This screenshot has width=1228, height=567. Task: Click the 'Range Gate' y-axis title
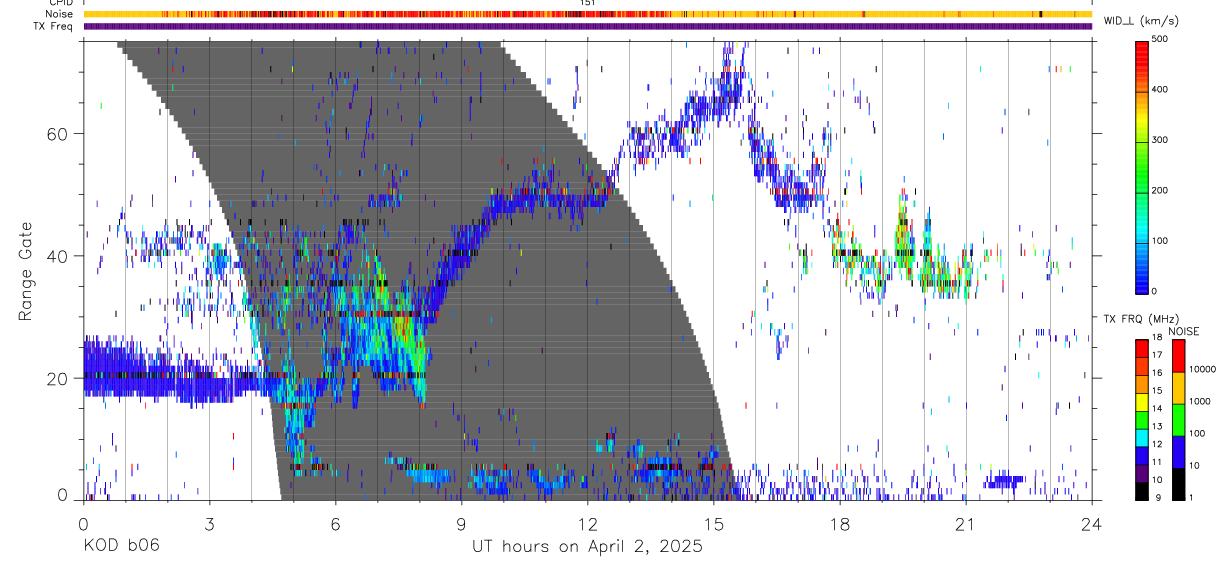pos(25,271)
